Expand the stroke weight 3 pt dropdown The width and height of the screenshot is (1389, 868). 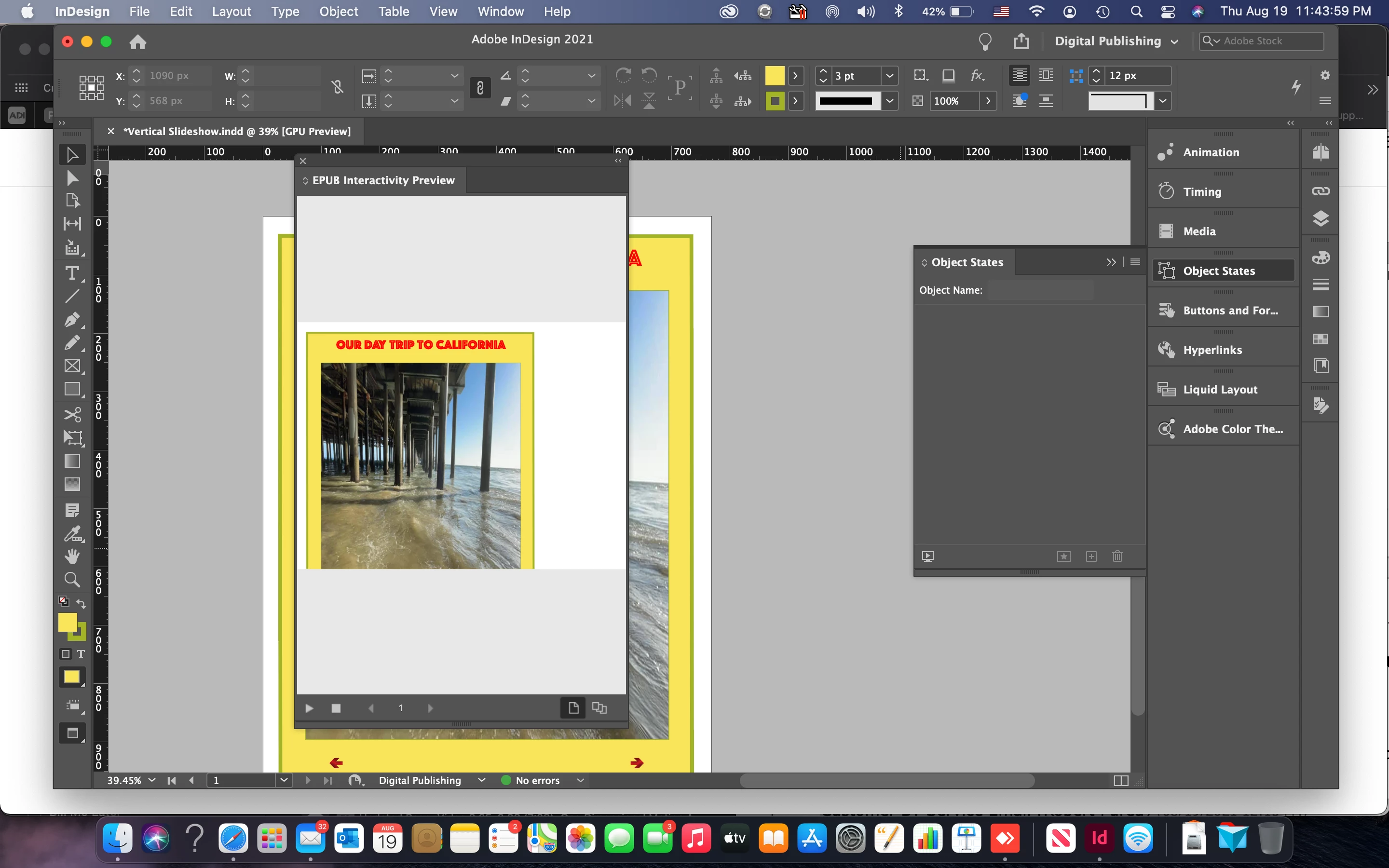tap(889, 76)
